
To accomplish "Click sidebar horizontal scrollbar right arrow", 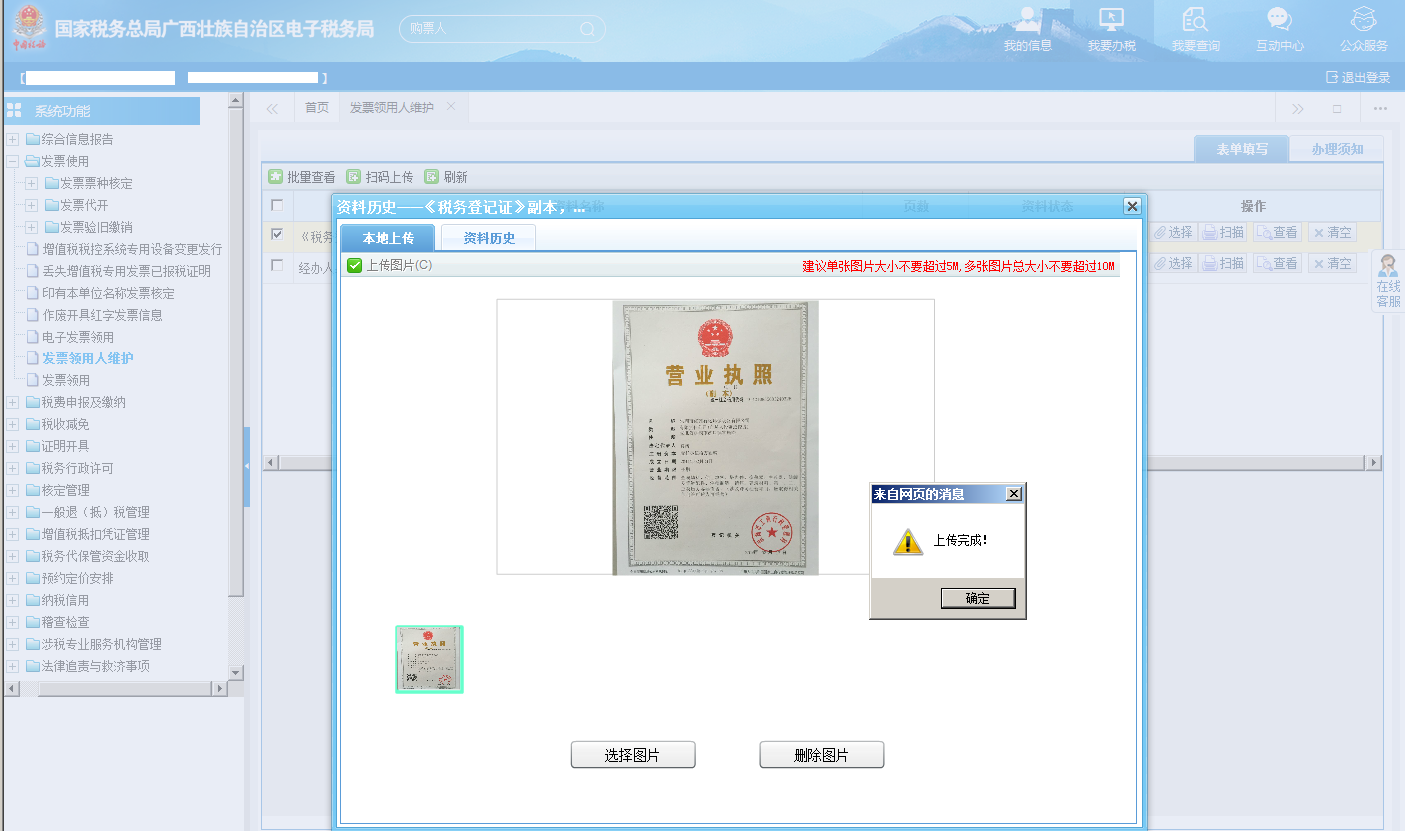I will click(221, 689).
